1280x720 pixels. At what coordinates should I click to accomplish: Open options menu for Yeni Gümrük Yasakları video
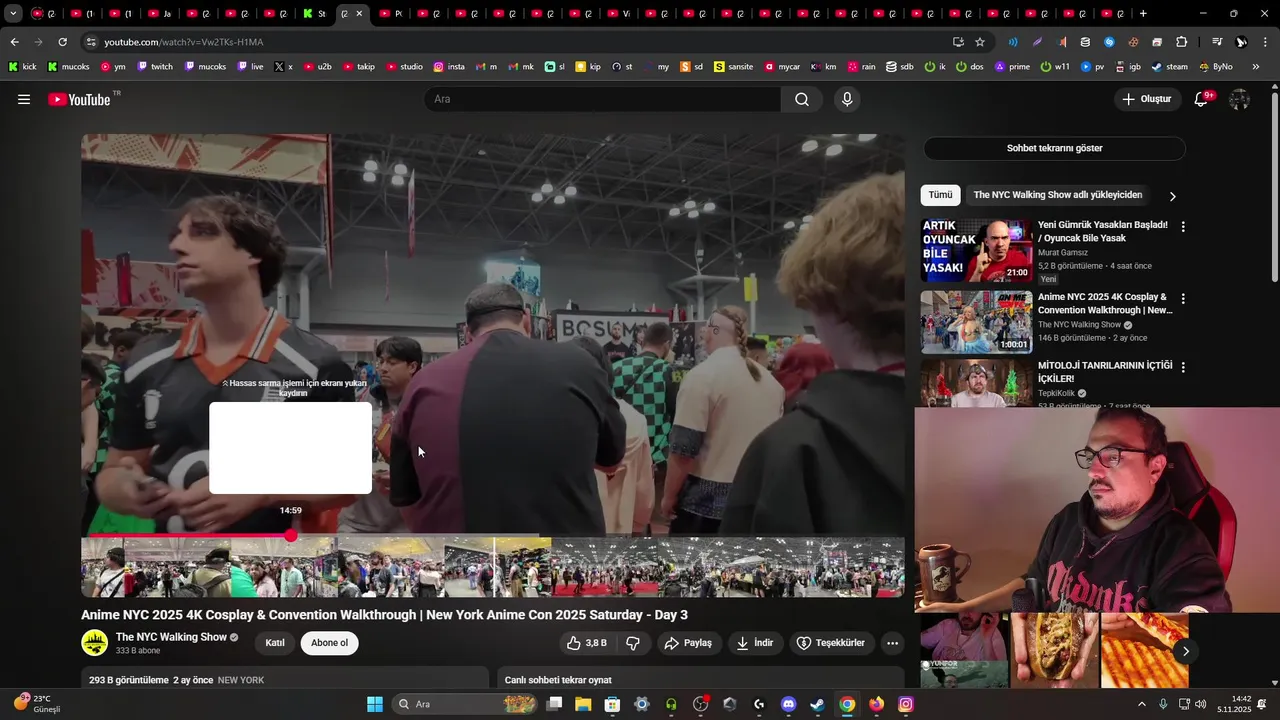(1183, 227)
